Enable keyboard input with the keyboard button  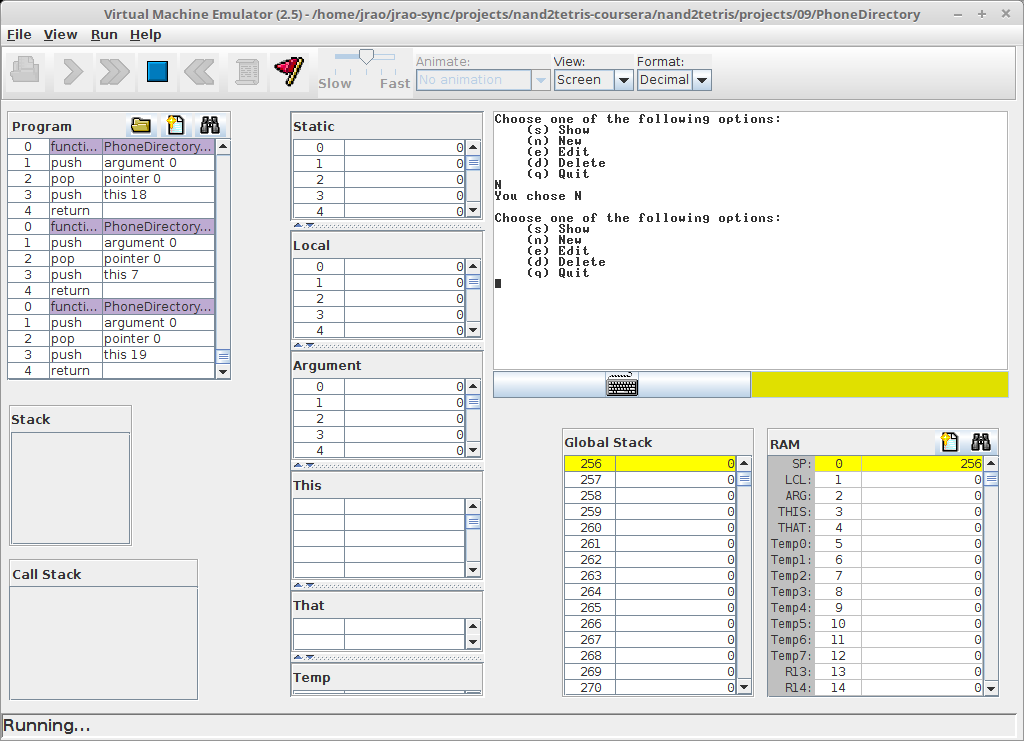pos(622,385)
